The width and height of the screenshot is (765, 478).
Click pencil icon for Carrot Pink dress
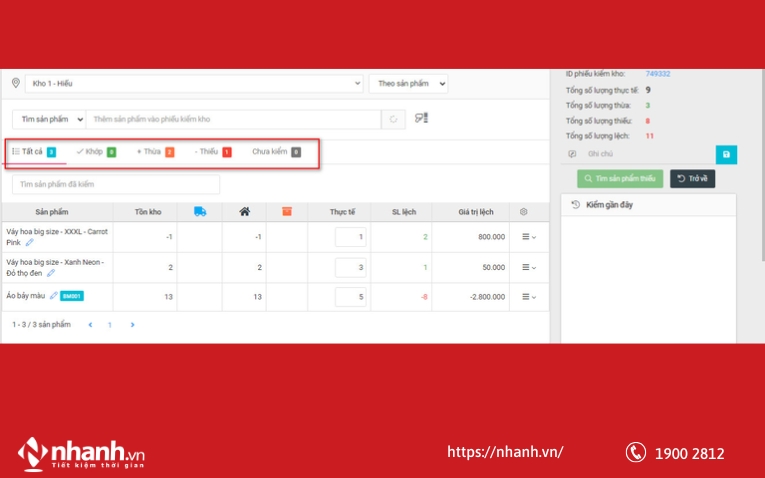coord(30,242)
